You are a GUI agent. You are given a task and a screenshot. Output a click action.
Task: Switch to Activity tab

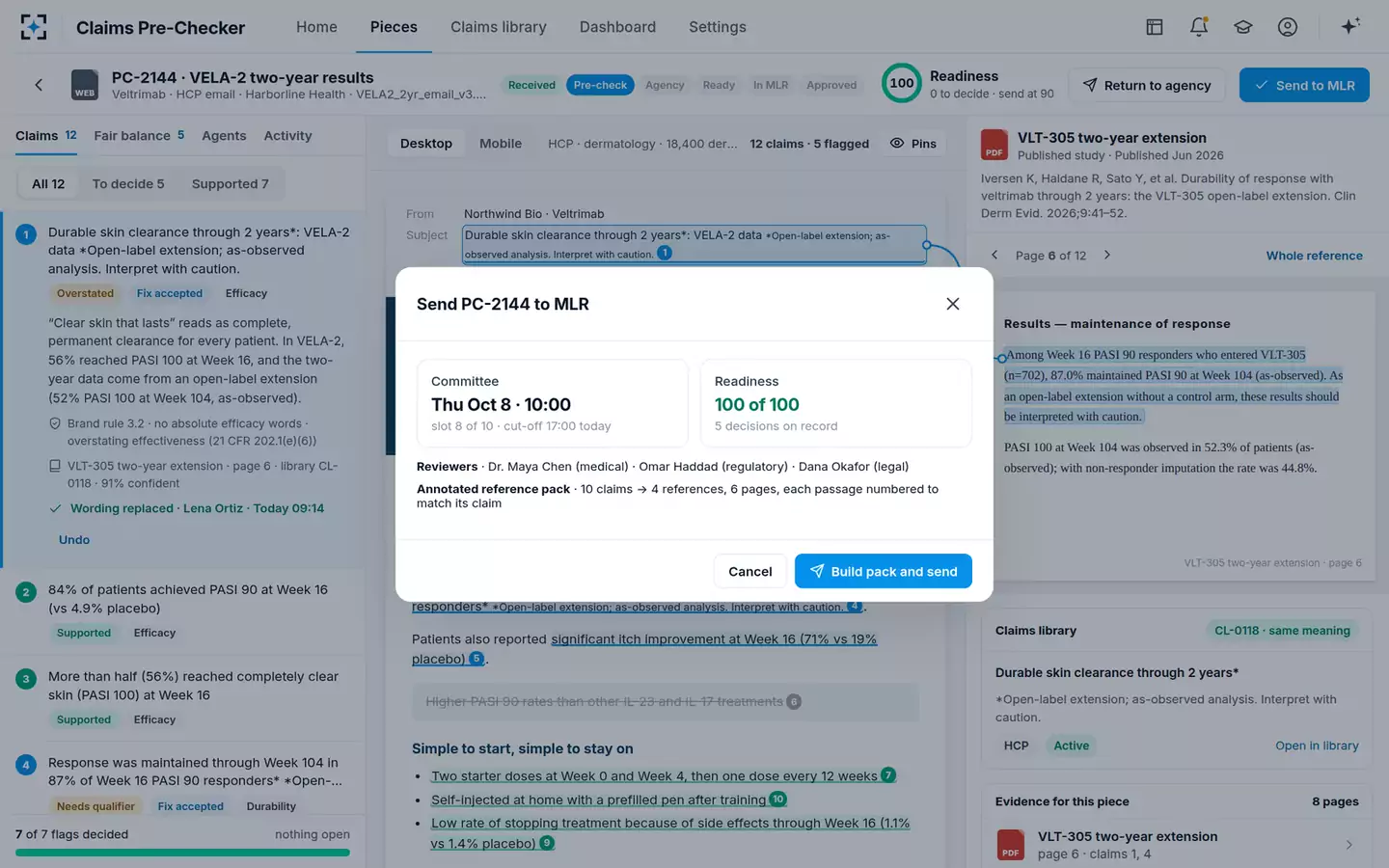287,135
